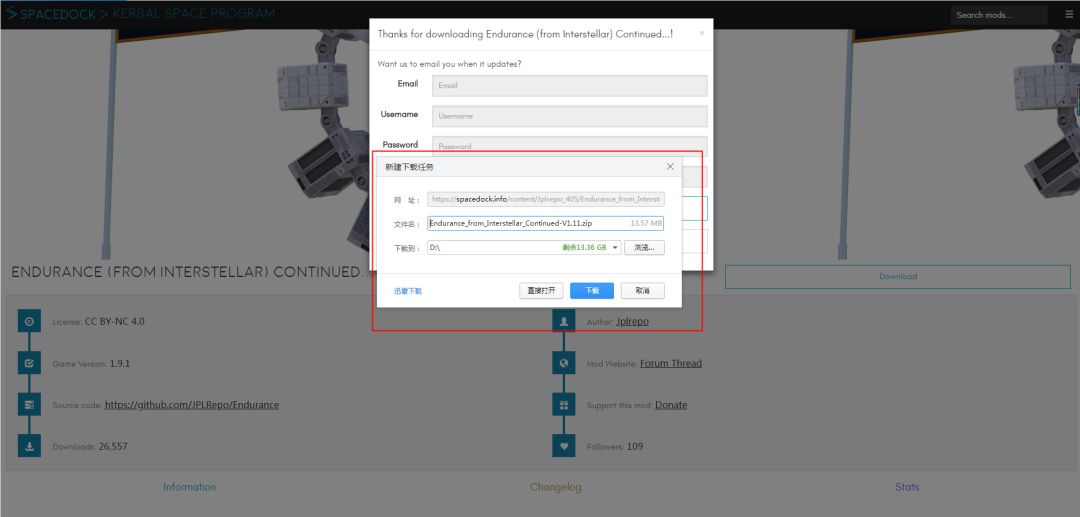The image size is (1080, 517).
Task: Click the Game Version icon
Action: [x=29, y=363]
